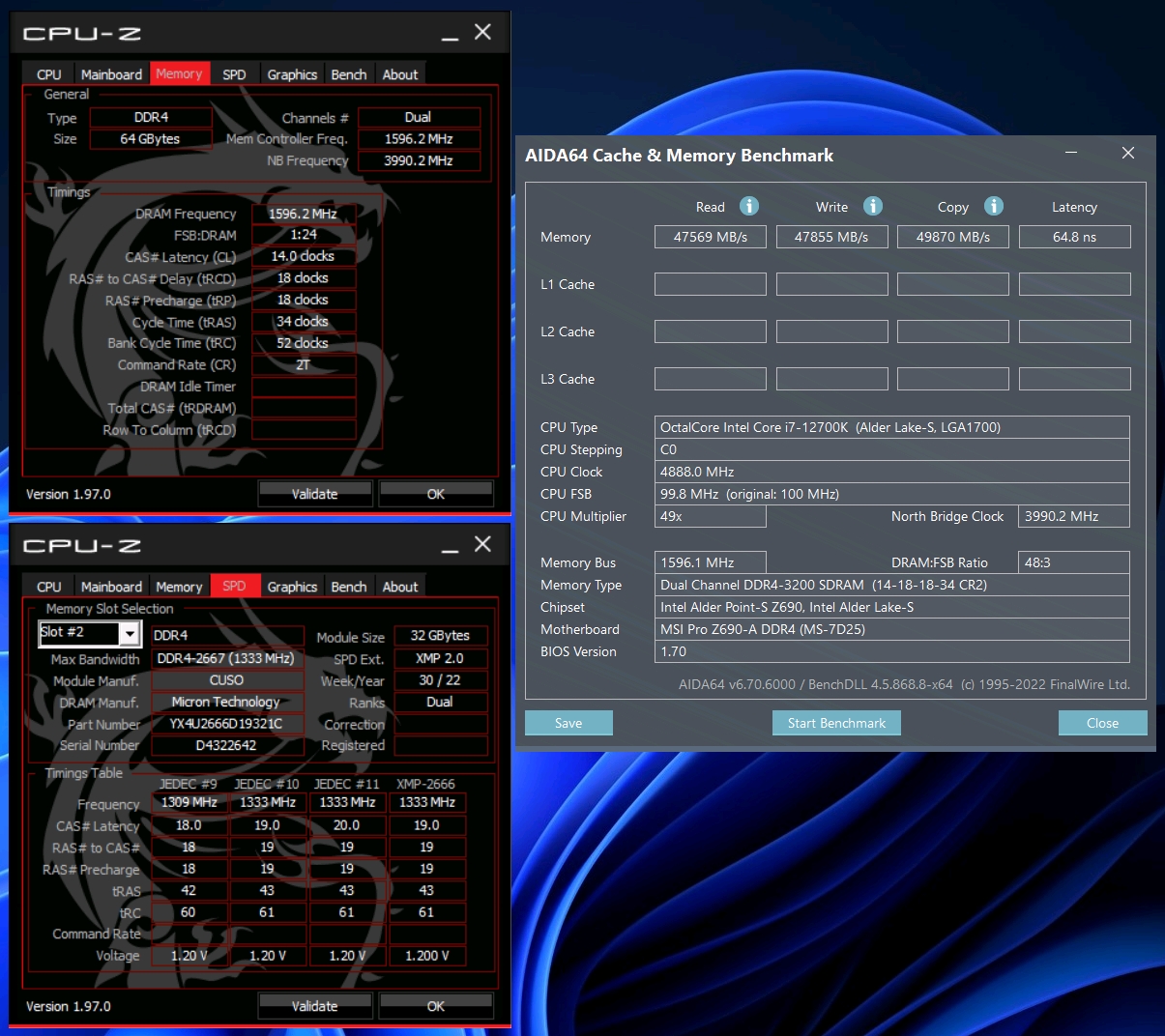Click the info icon next to Read
Viewport: 1165px width, 1036px height.
(749, 206)
